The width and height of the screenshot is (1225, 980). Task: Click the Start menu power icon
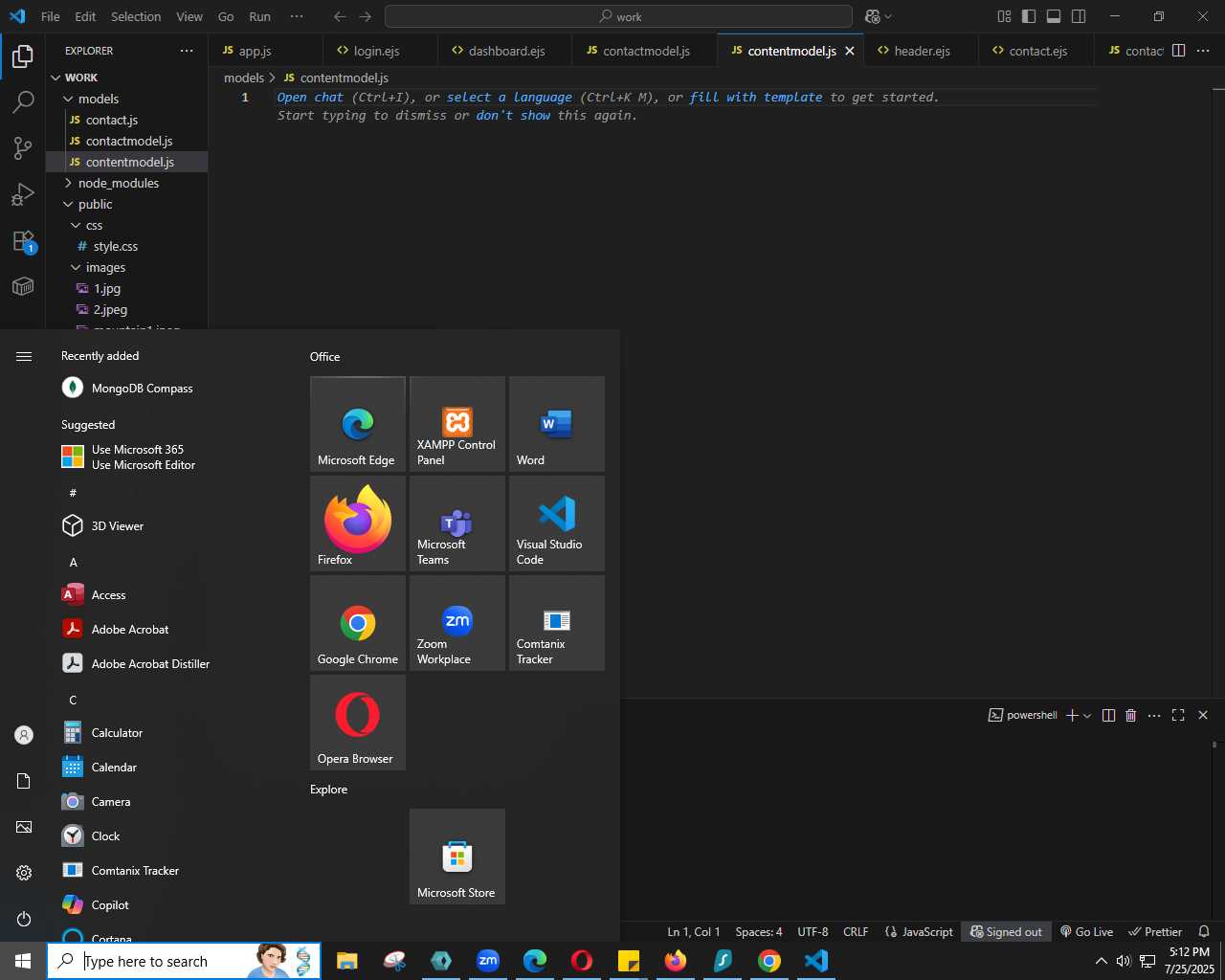(x=24, y=919)
